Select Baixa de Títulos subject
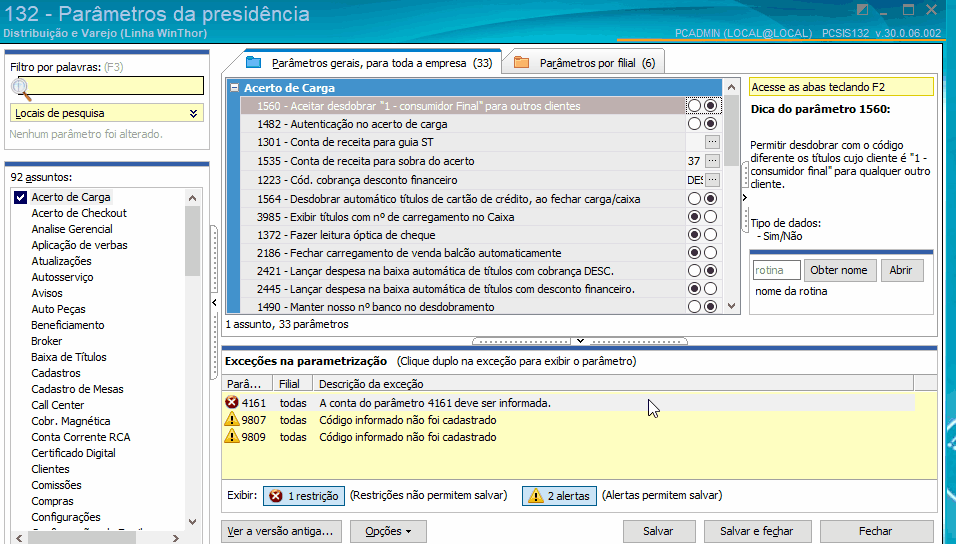Viewport: 956px width, 544px height. point(69,357)
